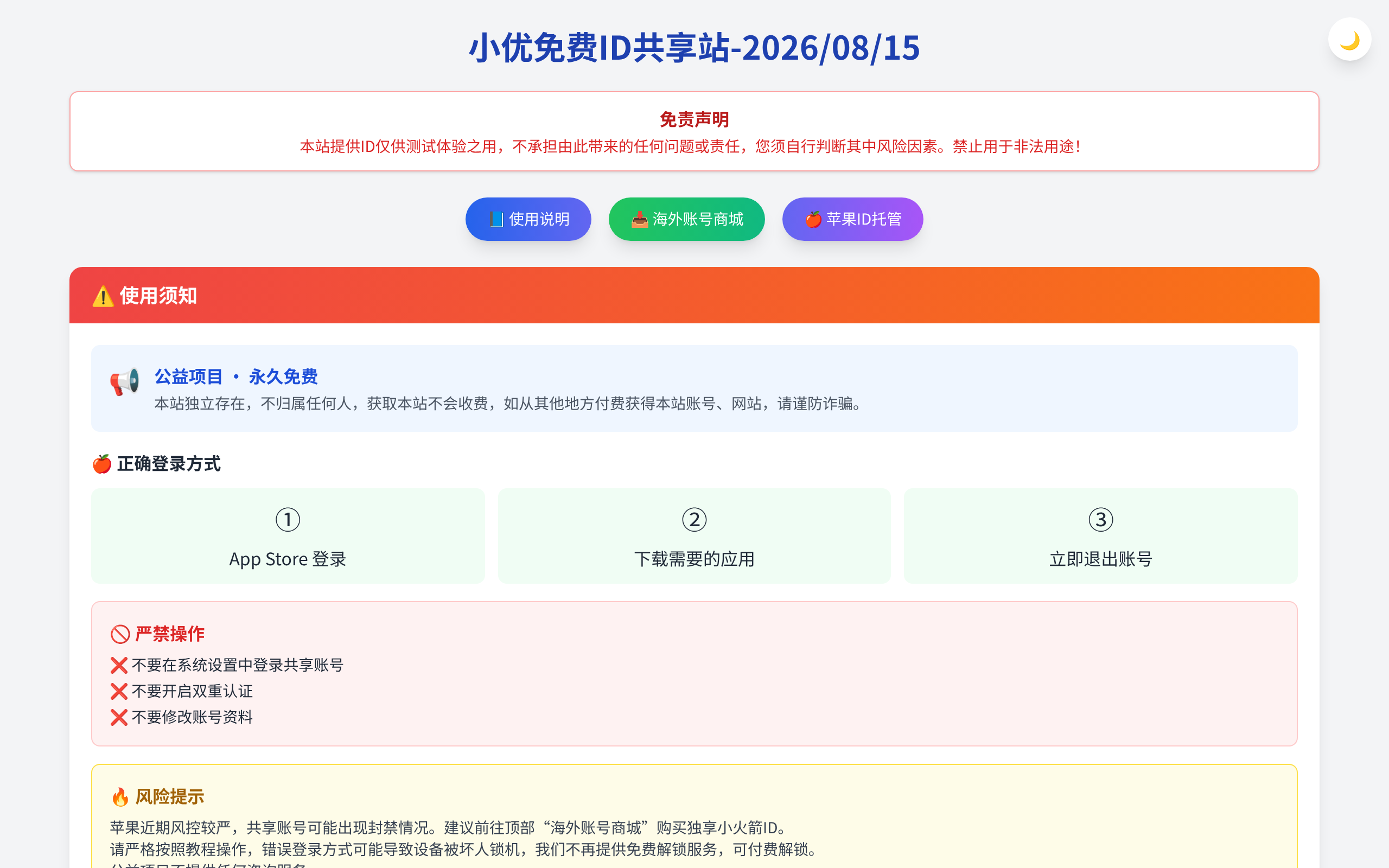Click the apple icon on 苹果ID托管 button
Image resolution: width=1389 pixels, height=868 pixels.
pos(813,219)
